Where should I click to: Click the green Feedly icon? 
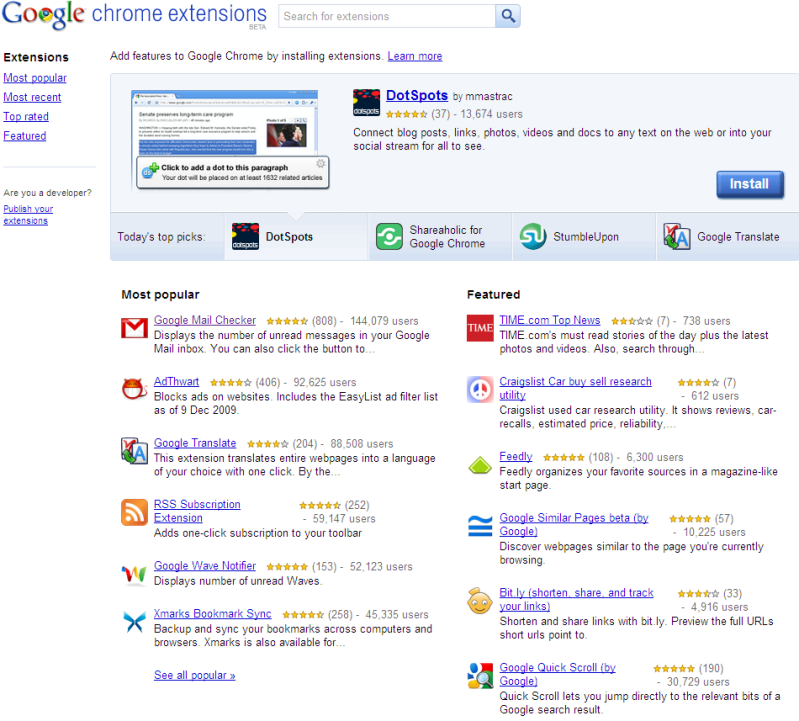(480, 465)
